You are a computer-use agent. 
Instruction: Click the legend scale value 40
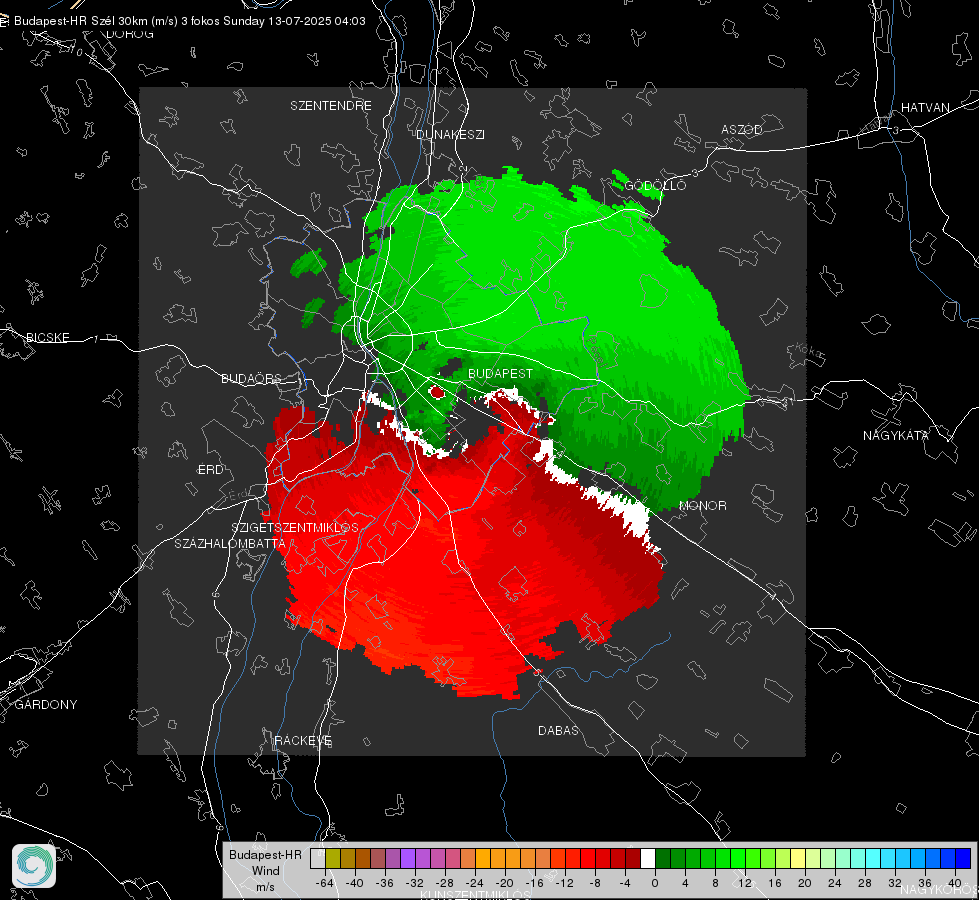(x=955, y=883)
